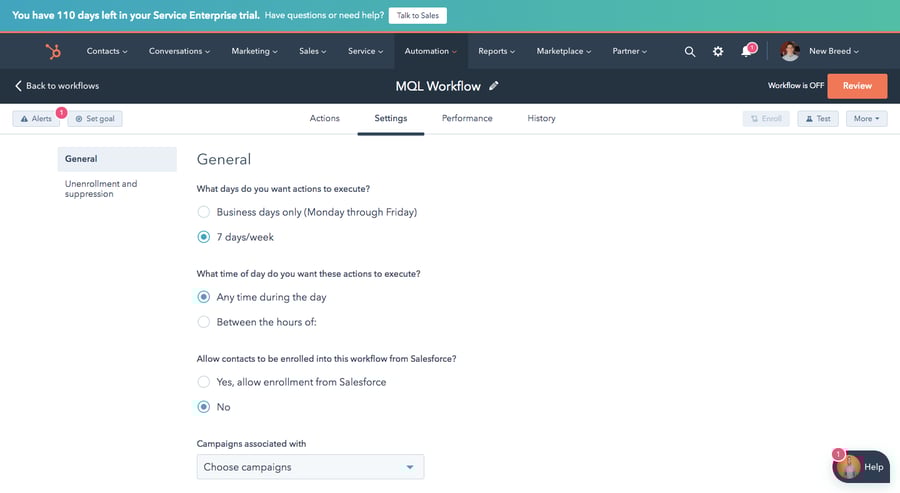Expand the Sales menu
This screenshot has width=900, height=493.
tap(312, 51)
